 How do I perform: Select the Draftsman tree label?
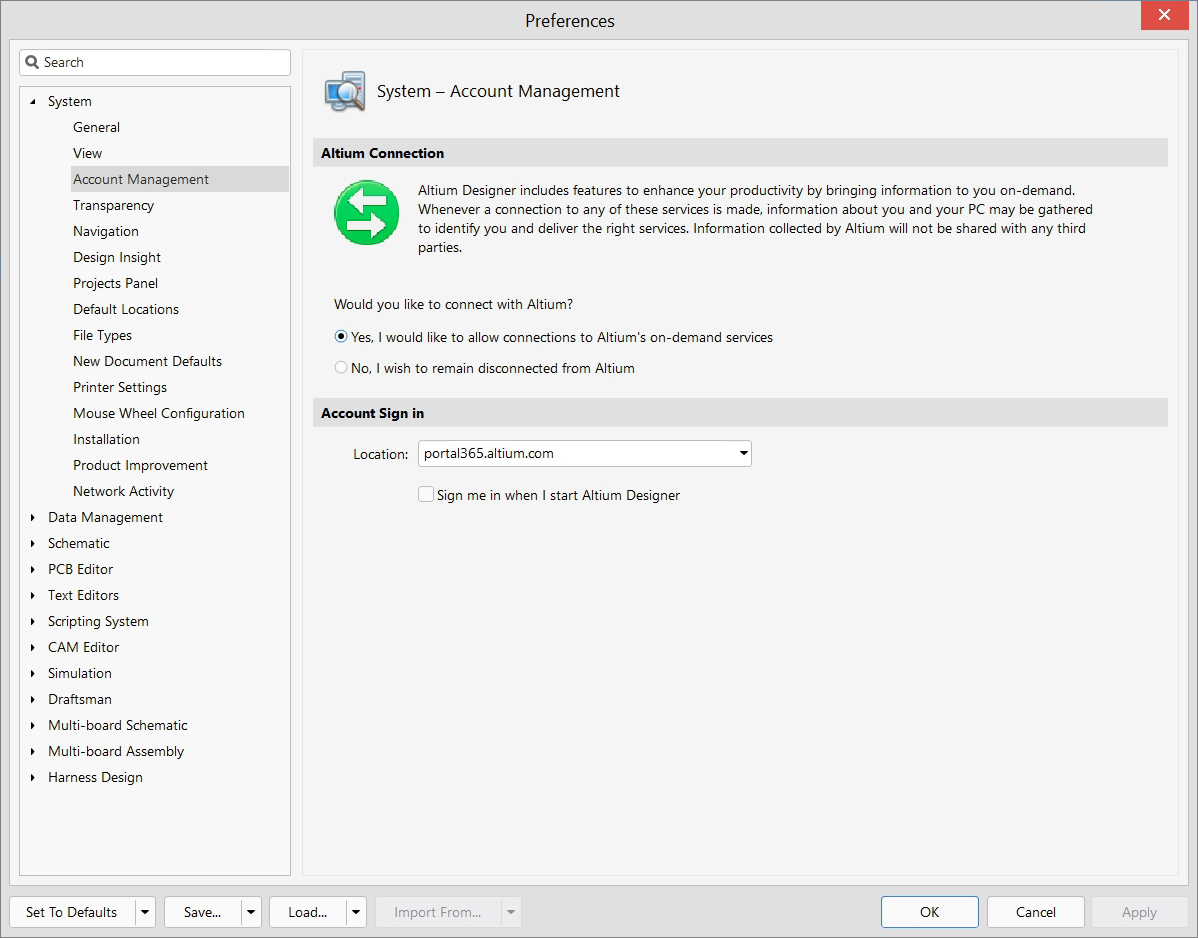point(79,699)
